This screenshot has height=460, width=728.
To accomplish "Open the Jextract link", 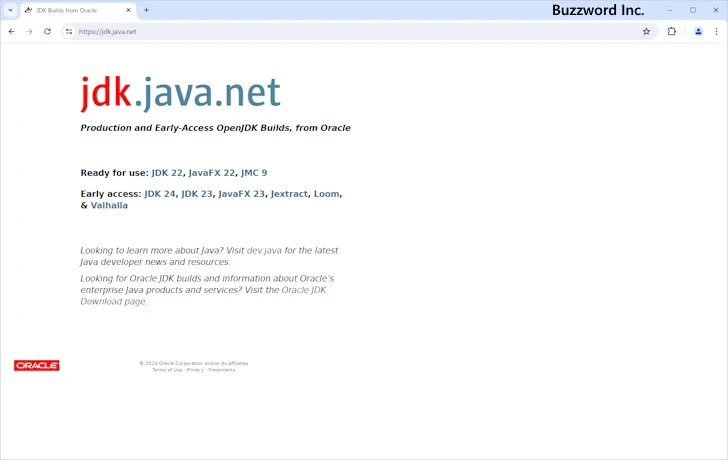I will click(x=289, y=194).
